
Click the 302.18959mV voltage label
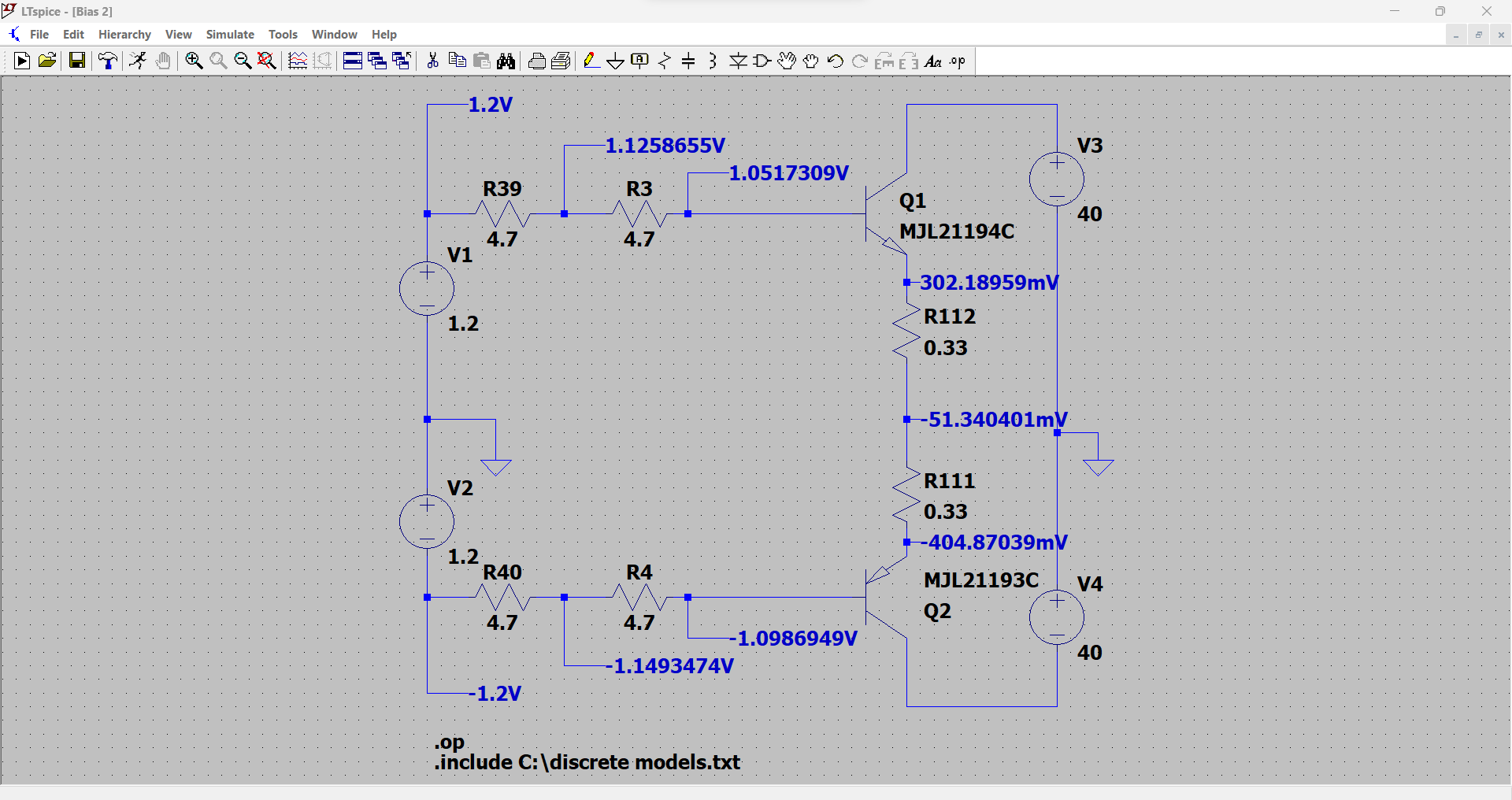(989, 283)
